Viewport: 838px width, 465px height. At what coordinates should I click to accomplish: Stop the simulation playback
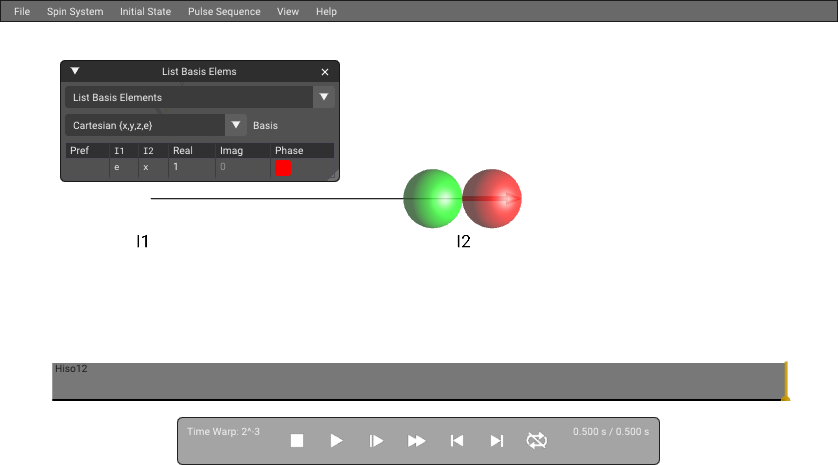297,440
